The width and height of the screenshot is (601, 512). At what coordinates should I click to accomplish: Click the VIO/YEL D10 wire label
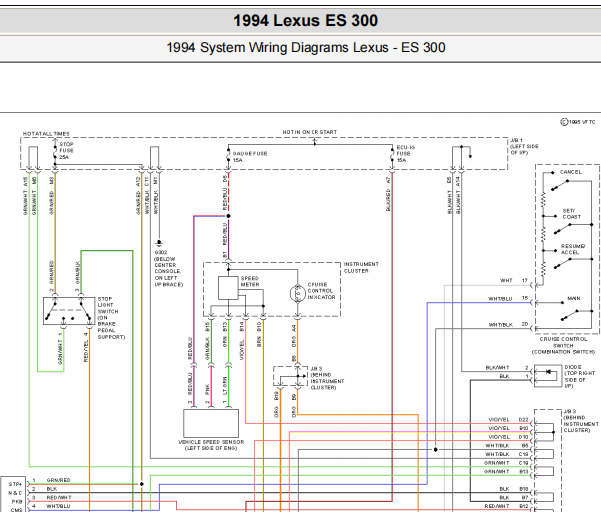point(508,437)
